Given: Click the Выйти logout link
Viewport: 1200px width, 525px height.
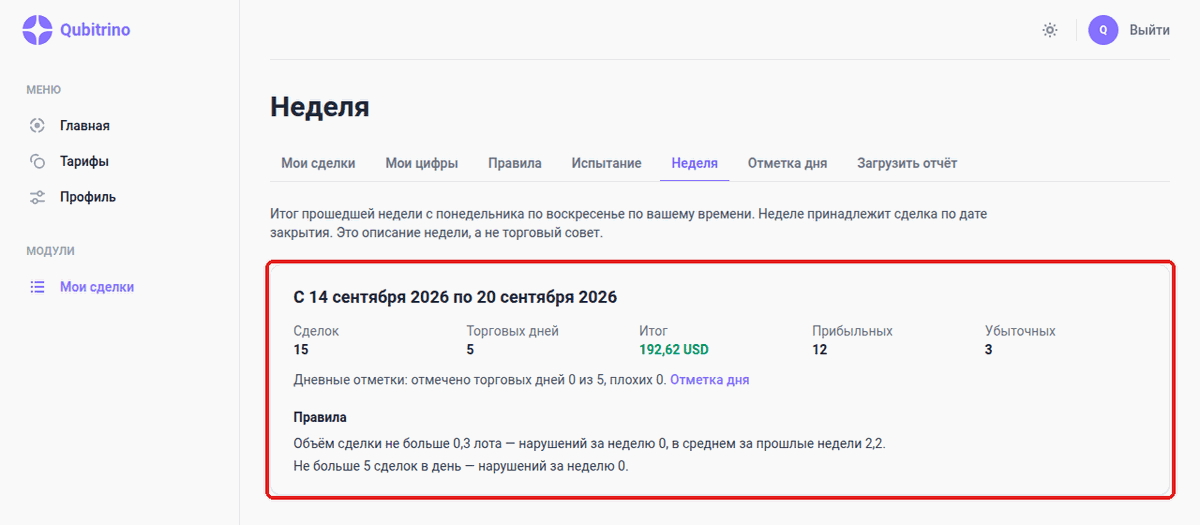Looking at the screenshot, I should tap(1149, 30).
